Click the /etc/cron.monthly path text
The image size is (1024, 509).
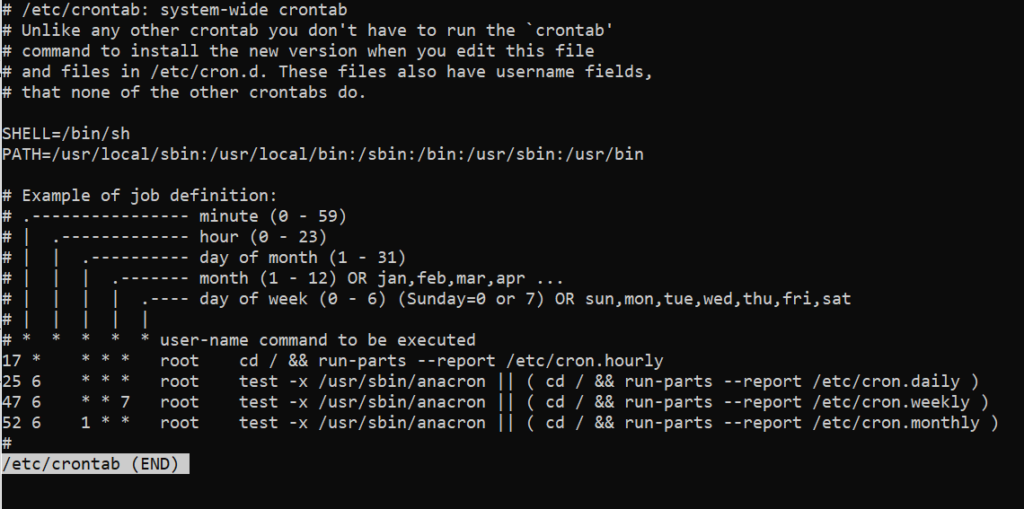(x=896, y=423)
